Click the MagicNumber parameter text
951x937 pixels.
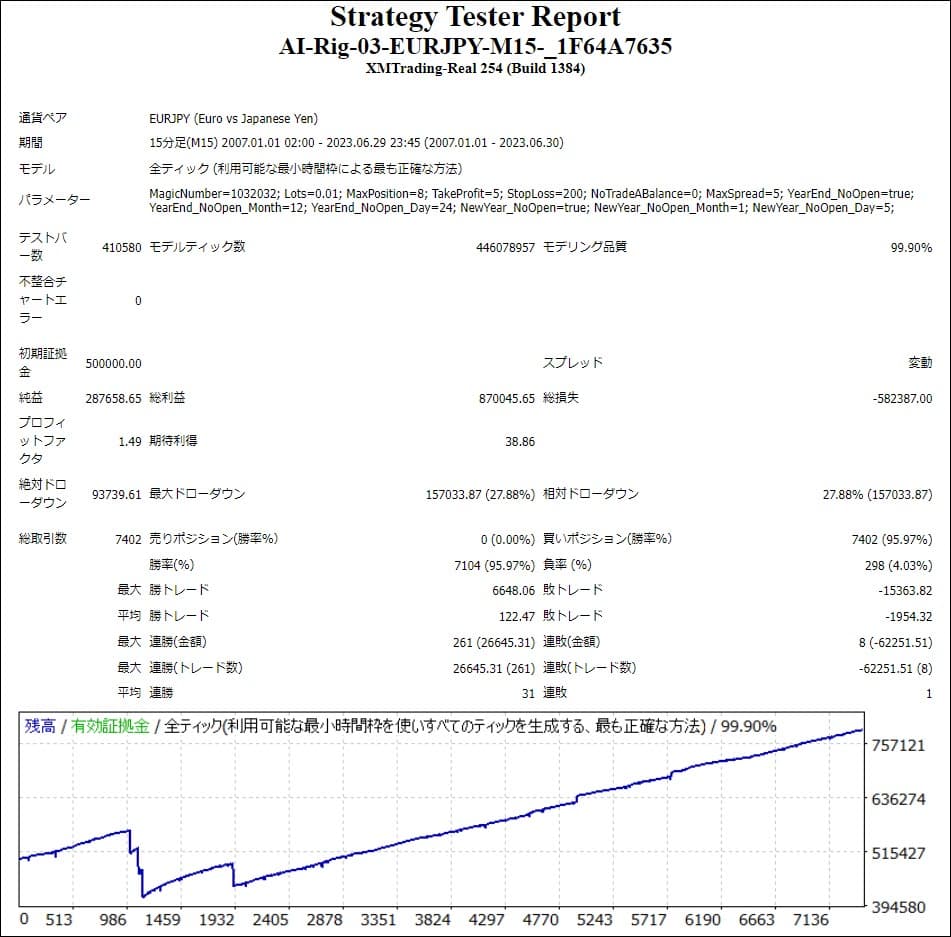[x=193, y=192]
